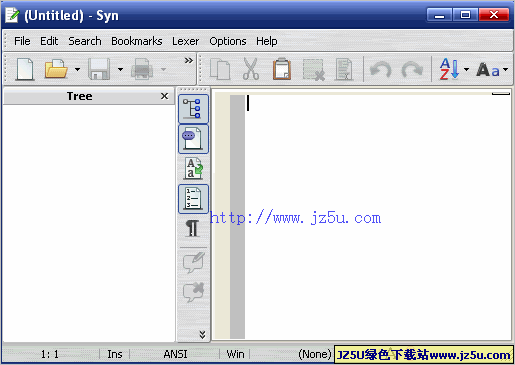Click the editor split handle at top right
Screen dimensions: 515x365
tap(501, 94)
